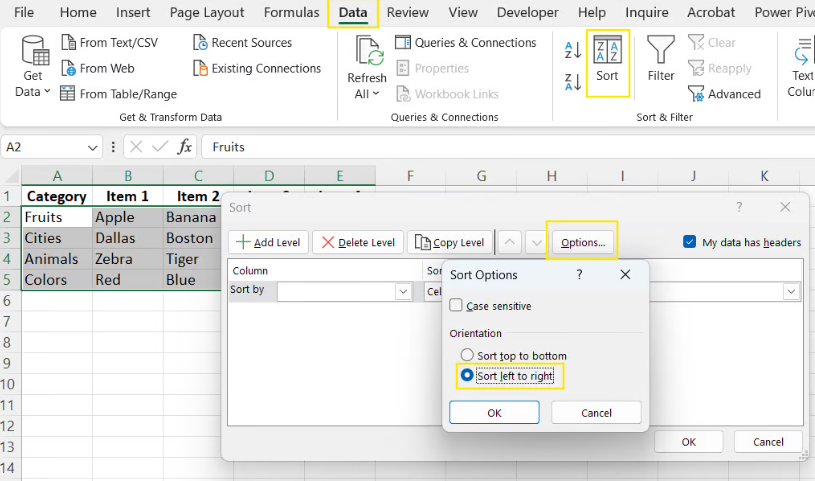Image resolution: width=815 pixels, height=481 pixels.
Task: Click the Filter funnel icon
Action: 660,58
